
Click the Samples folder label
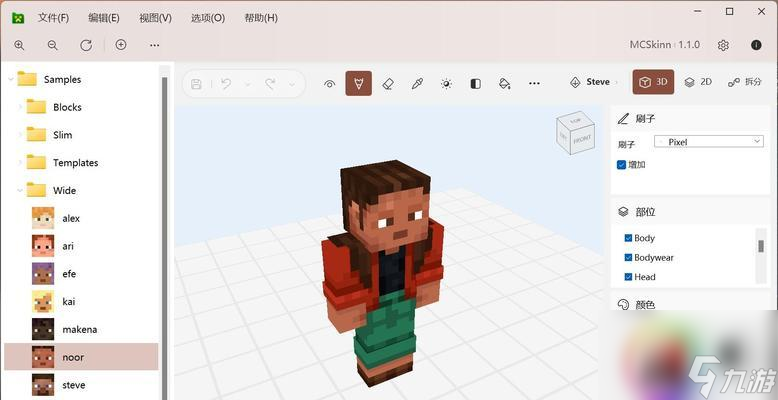63,79
